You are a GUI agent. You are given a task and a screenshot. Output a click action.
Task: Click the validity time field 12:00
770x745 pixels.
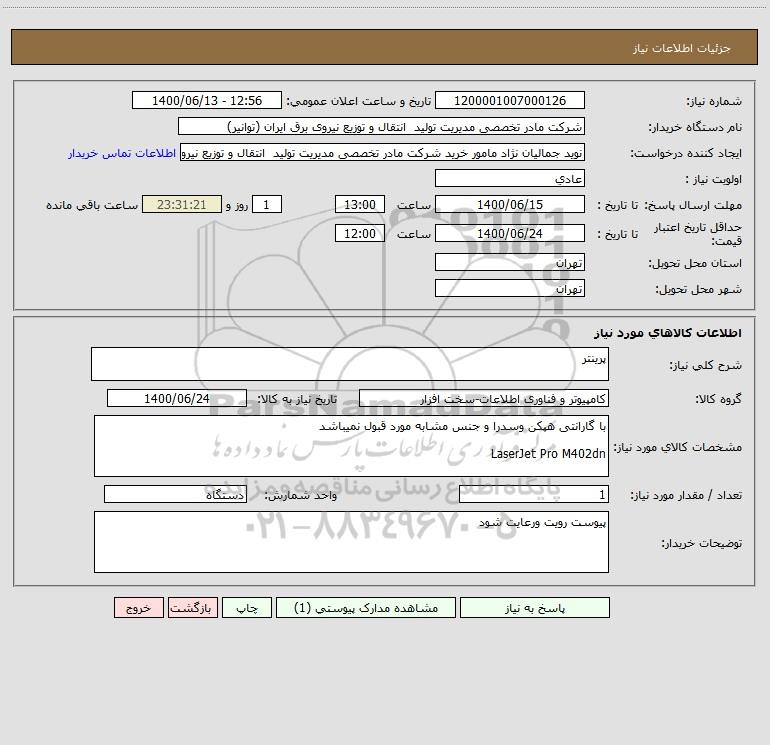pyautogui.click(x=359, y=233)
